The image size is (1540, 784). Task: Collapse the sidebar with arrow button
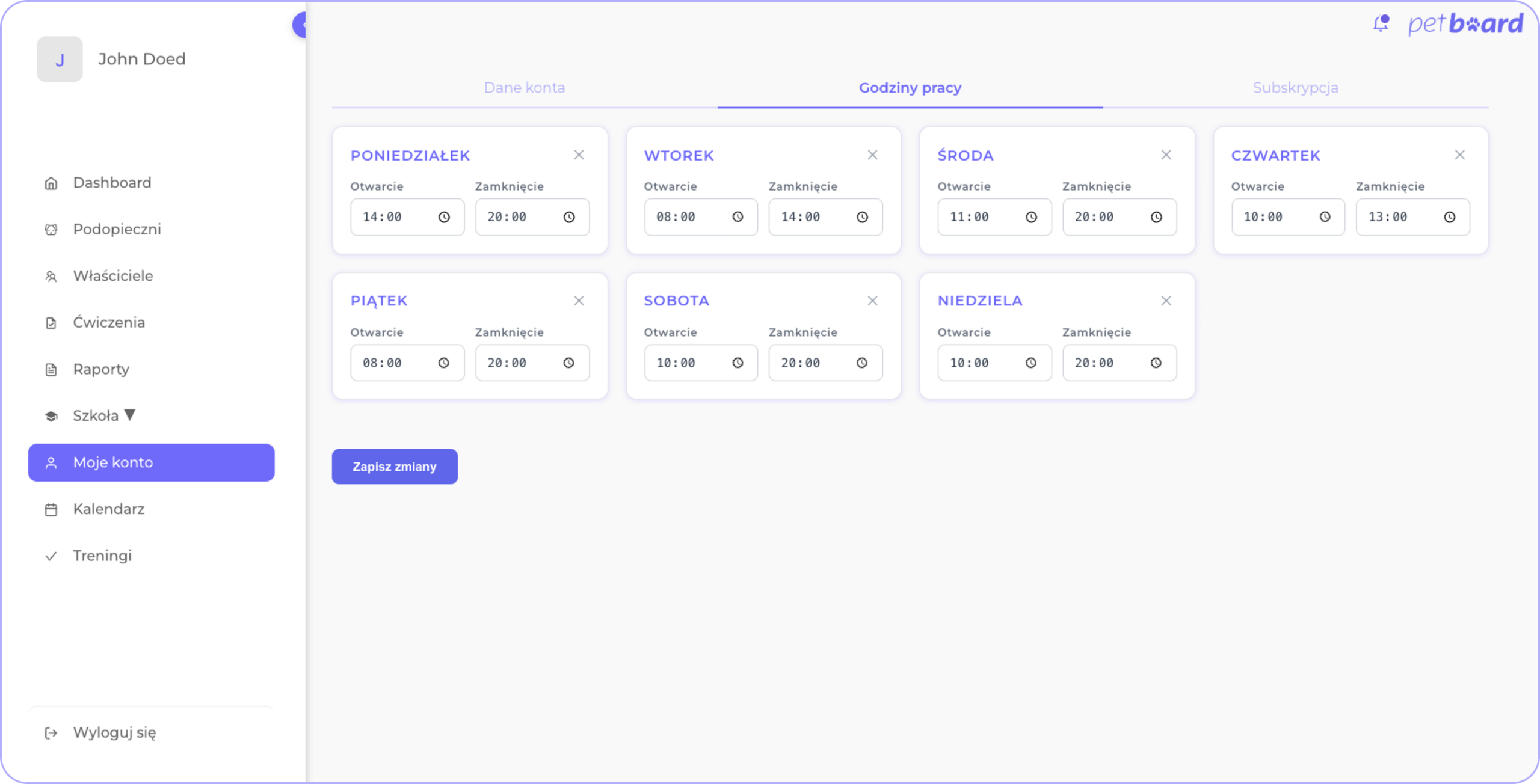(x=300, y=25)
